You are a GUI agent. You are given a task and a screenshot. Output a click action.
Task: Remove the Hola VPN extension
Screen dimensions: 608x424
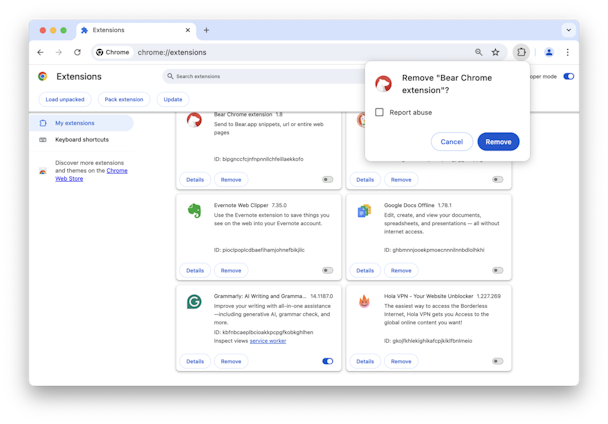click(401, 361)
